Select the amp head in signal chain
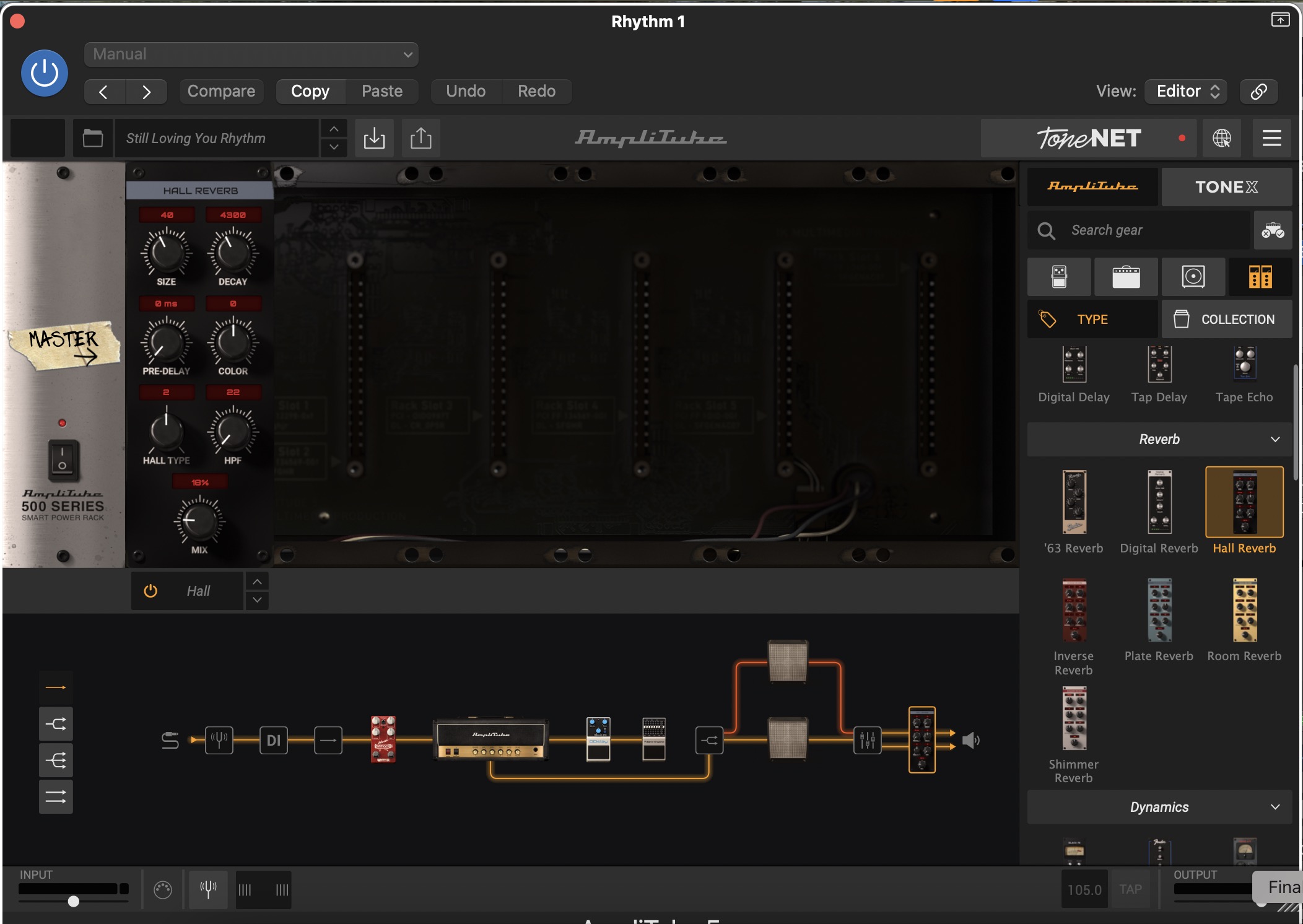Viewport: 1303px width, 924px height. click(x=490, y=739)
